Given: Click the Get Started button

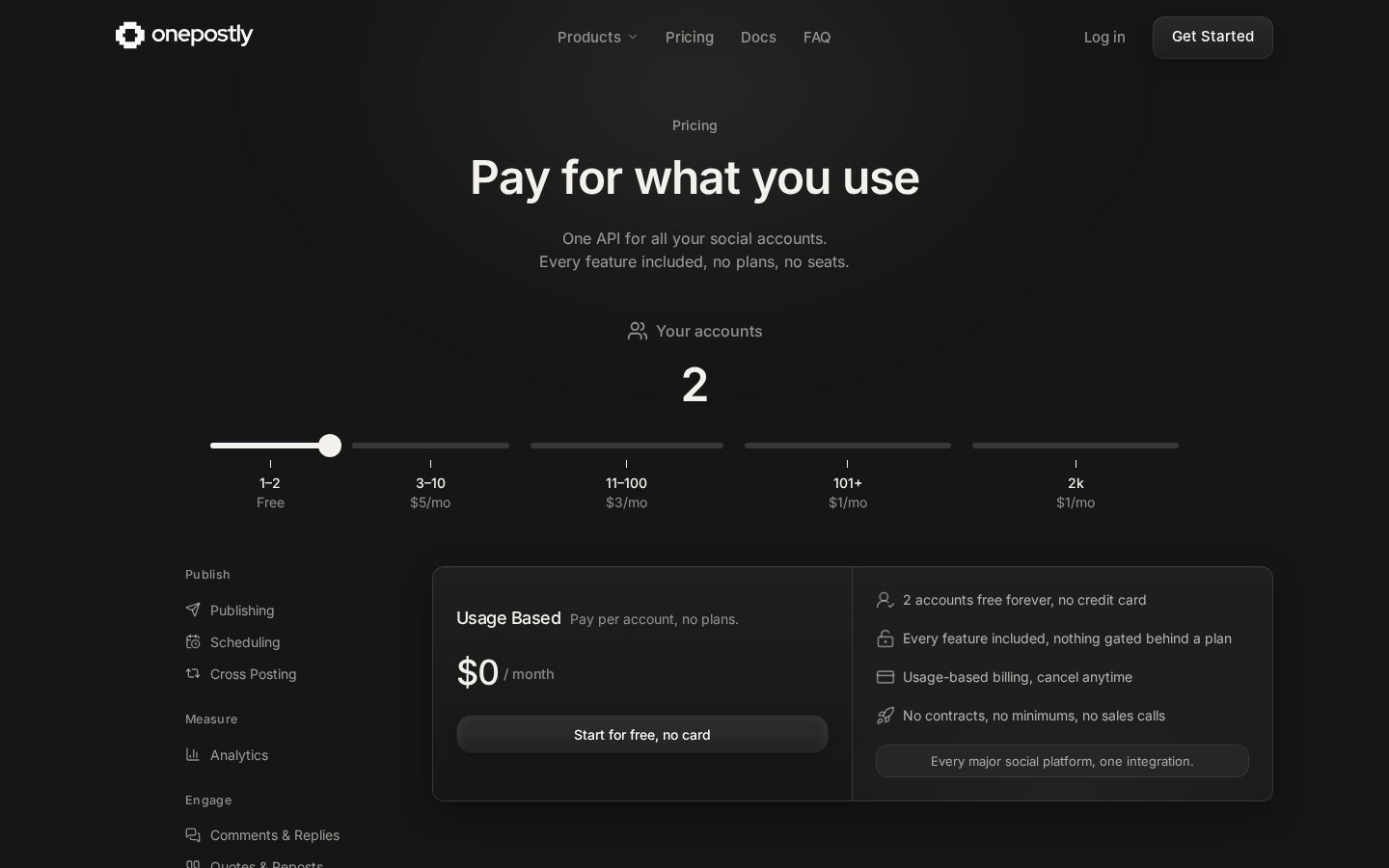Looking at the screenshot, I should point(1212,38).
